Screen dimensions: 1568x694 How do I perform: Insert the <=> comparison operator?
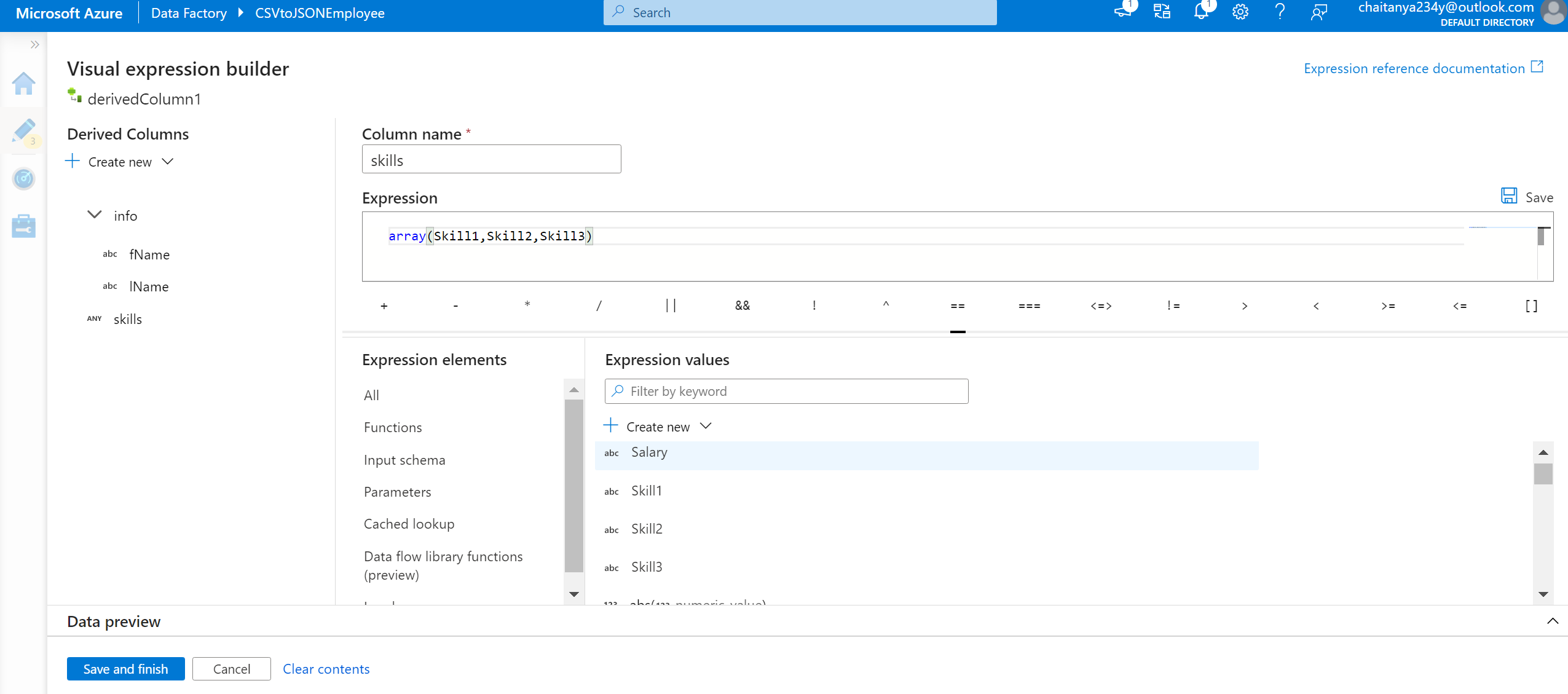click(1101, 306)
